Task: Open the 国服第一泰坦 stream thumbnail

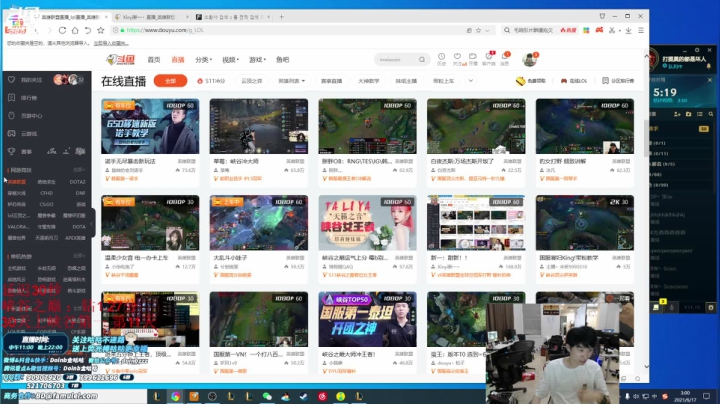Action: 367,319
